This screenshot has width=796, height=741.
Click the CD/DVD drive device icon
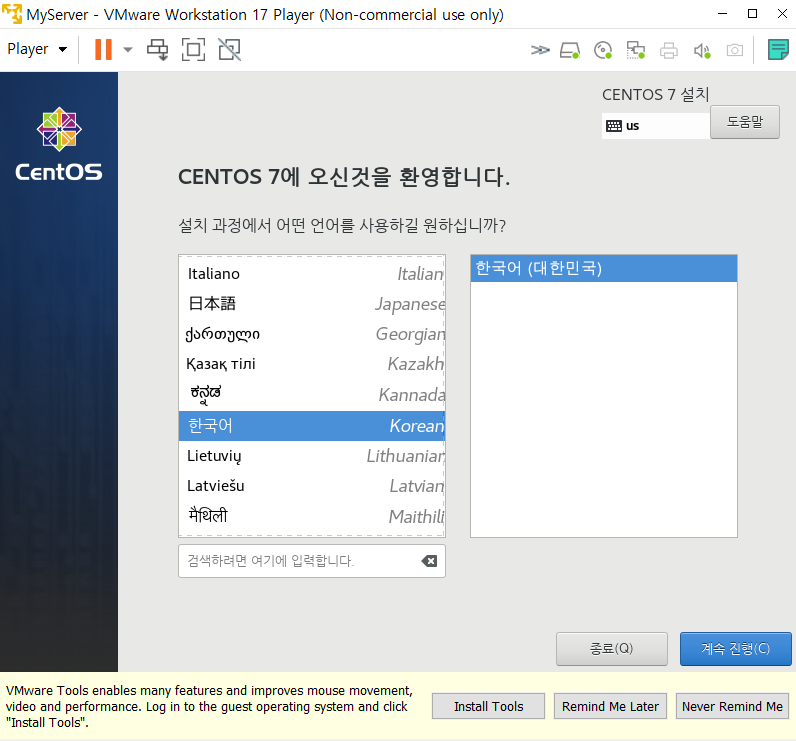coord(603,50)
